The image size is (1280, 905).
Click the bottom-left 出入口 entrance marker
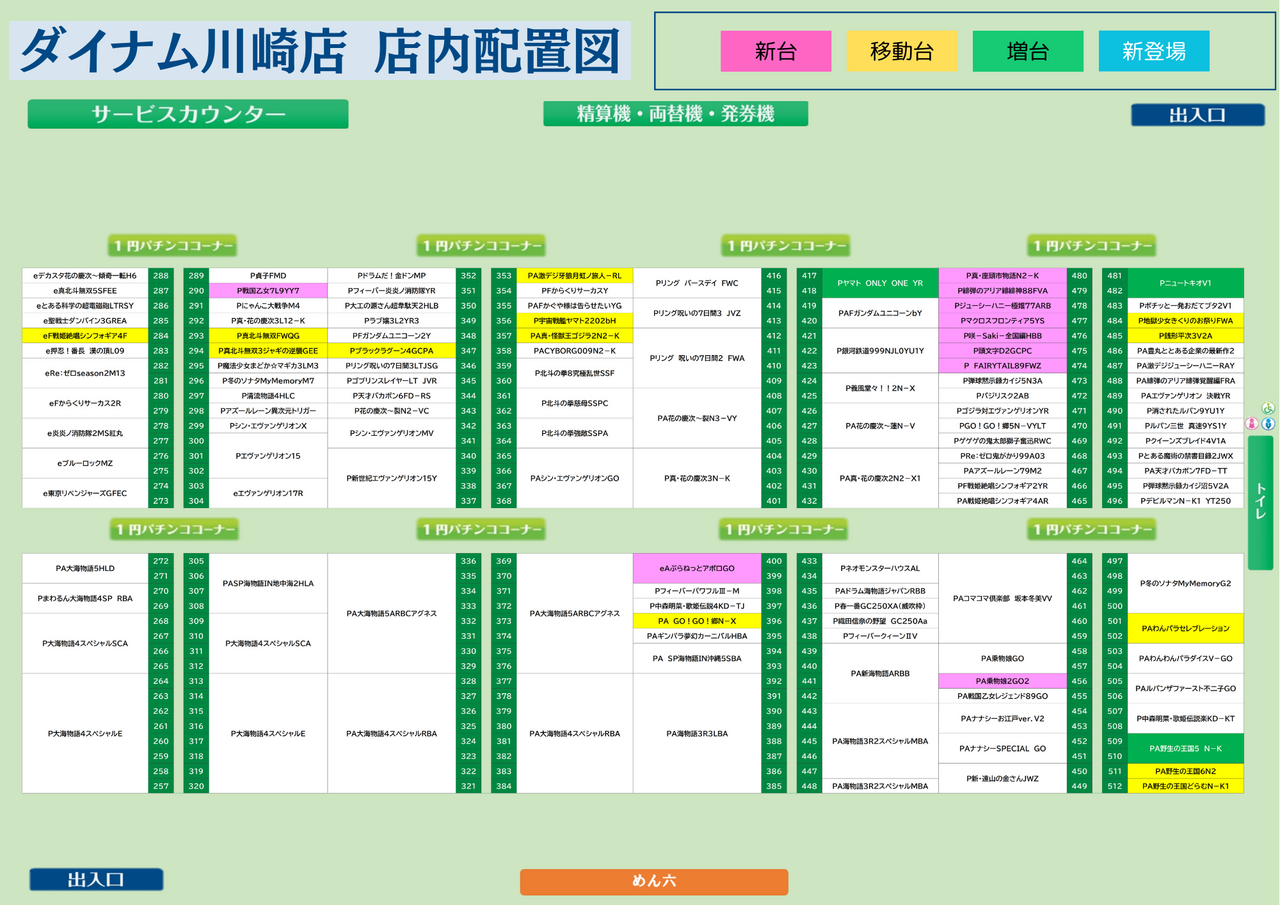(96, 879)
